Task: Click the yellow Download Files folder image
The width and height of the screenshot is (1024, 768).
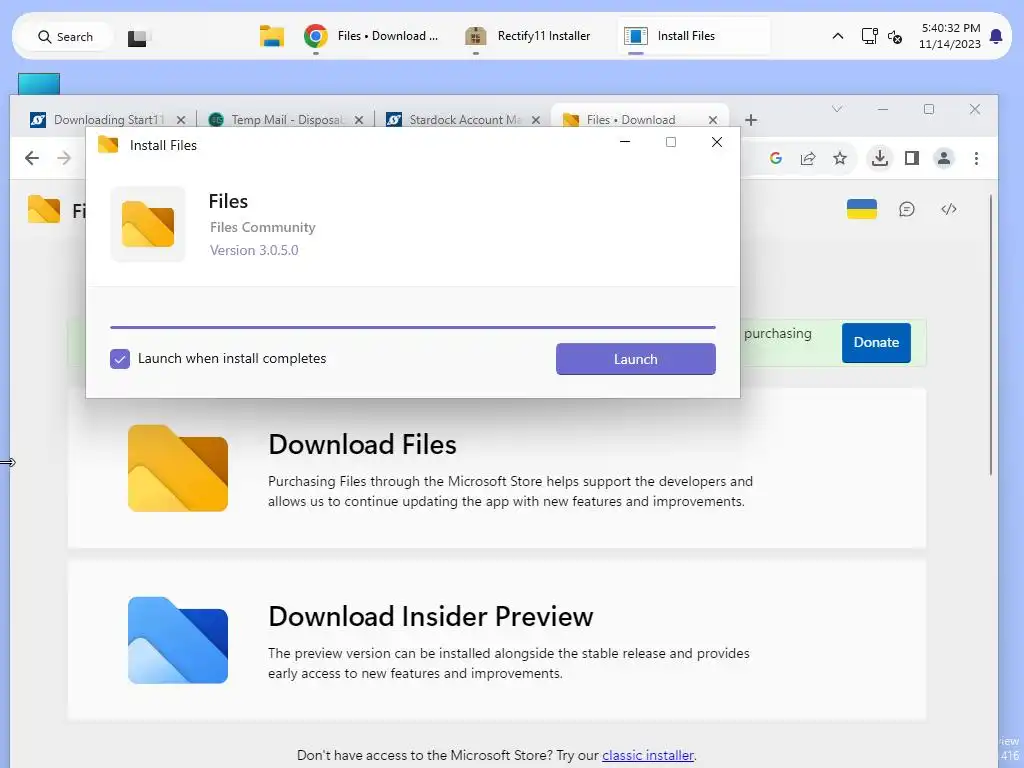Action: pos(178,468)
